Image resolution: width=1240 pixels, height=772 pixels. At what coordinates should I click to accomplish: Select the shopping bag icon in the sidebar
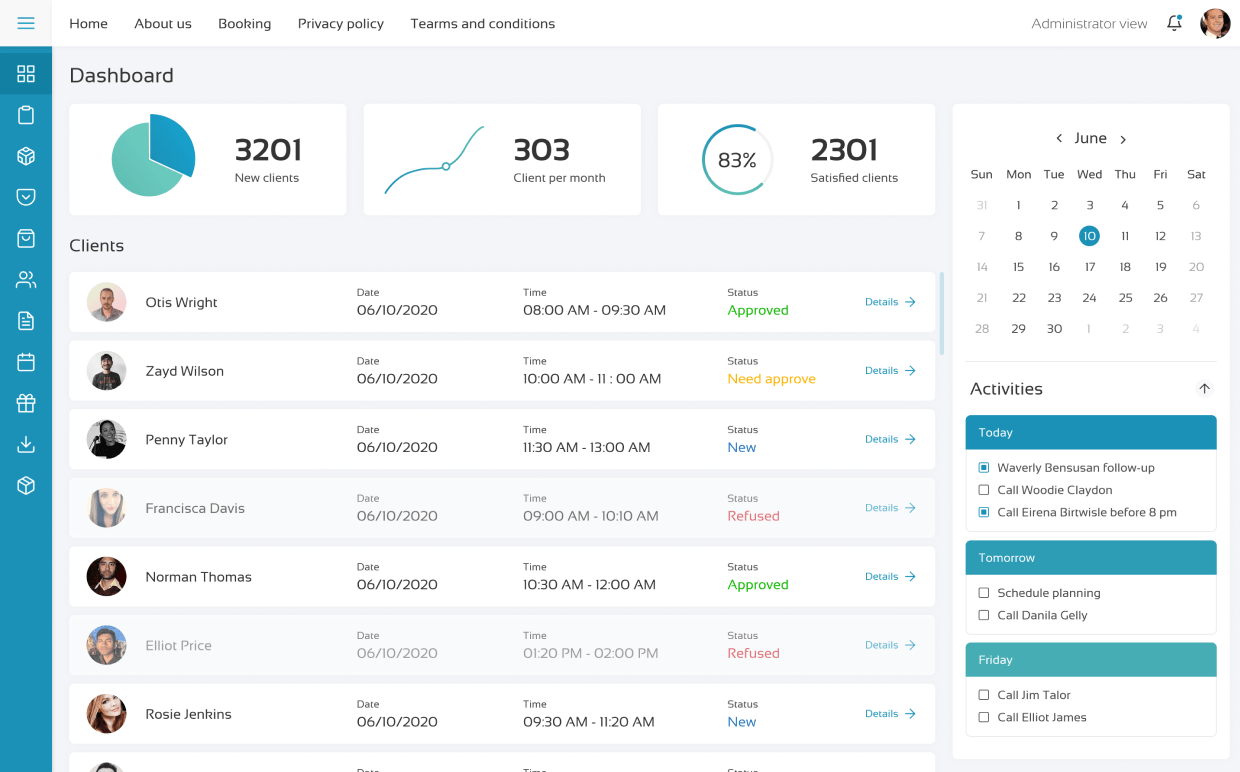(x=25, y=238)
